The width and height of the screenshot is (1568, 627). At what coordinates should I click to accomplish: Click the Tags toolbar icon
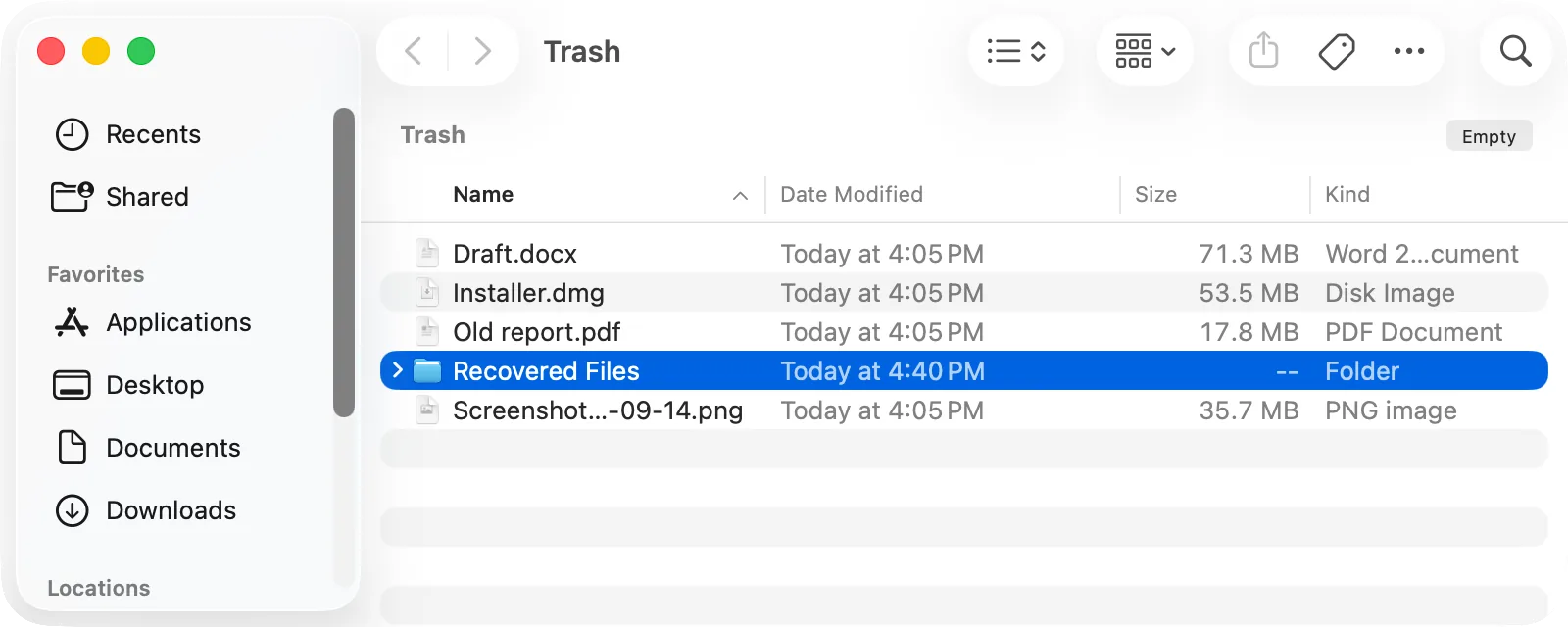(1337, 51)
